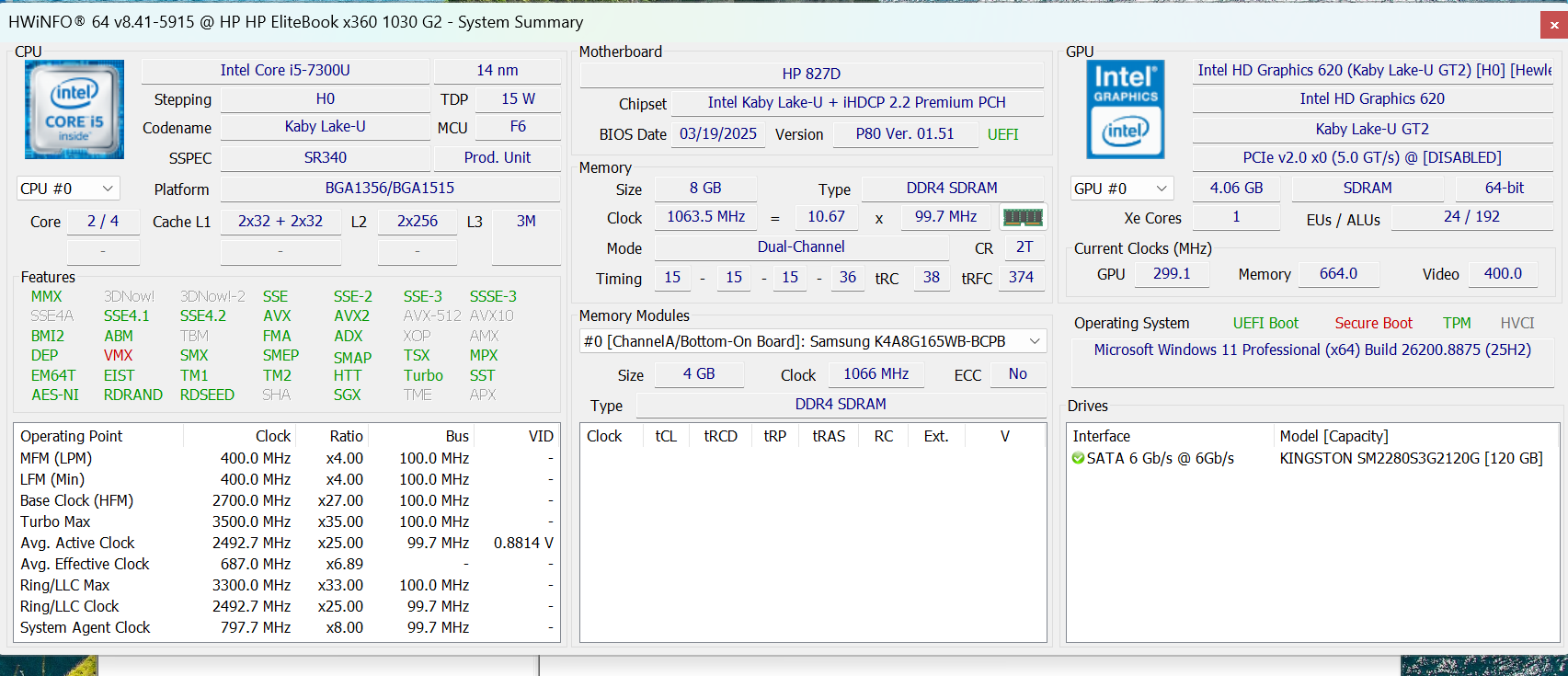Click the GPU current clock 299.1
Viewport: 1568px width, 676px height.
pos(1172,274)
